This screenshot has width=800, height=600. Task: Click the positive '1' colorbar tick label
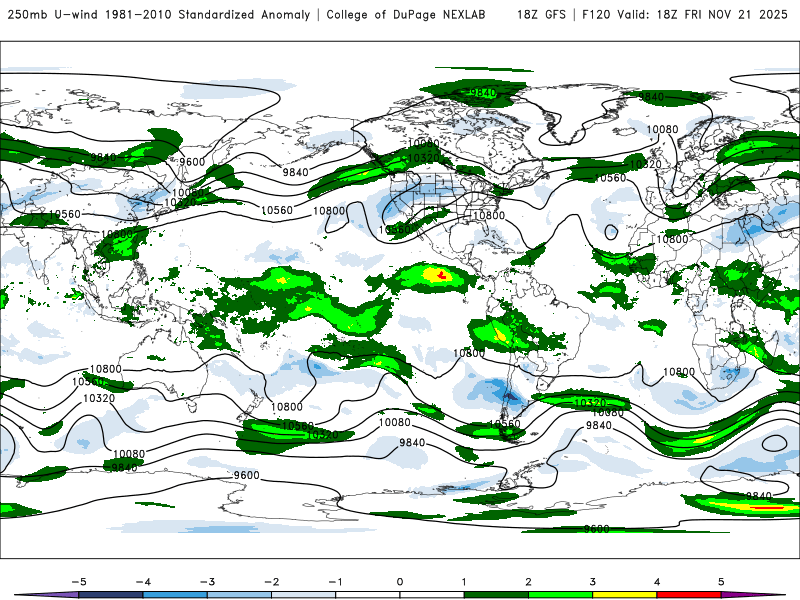[464, 582]
